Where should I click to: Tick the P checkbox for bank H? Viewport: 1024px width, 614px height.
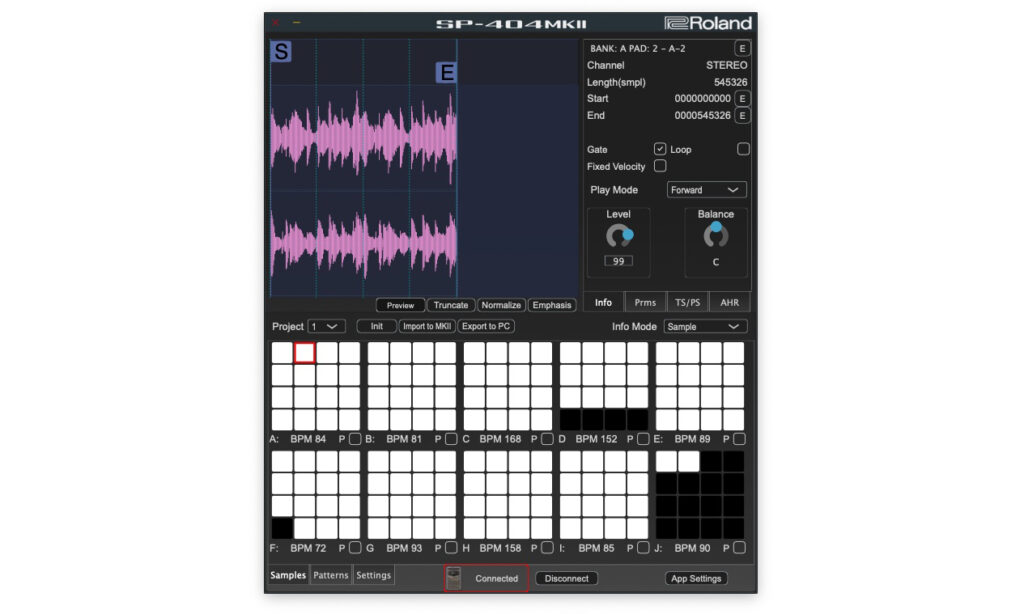(547, 548)
